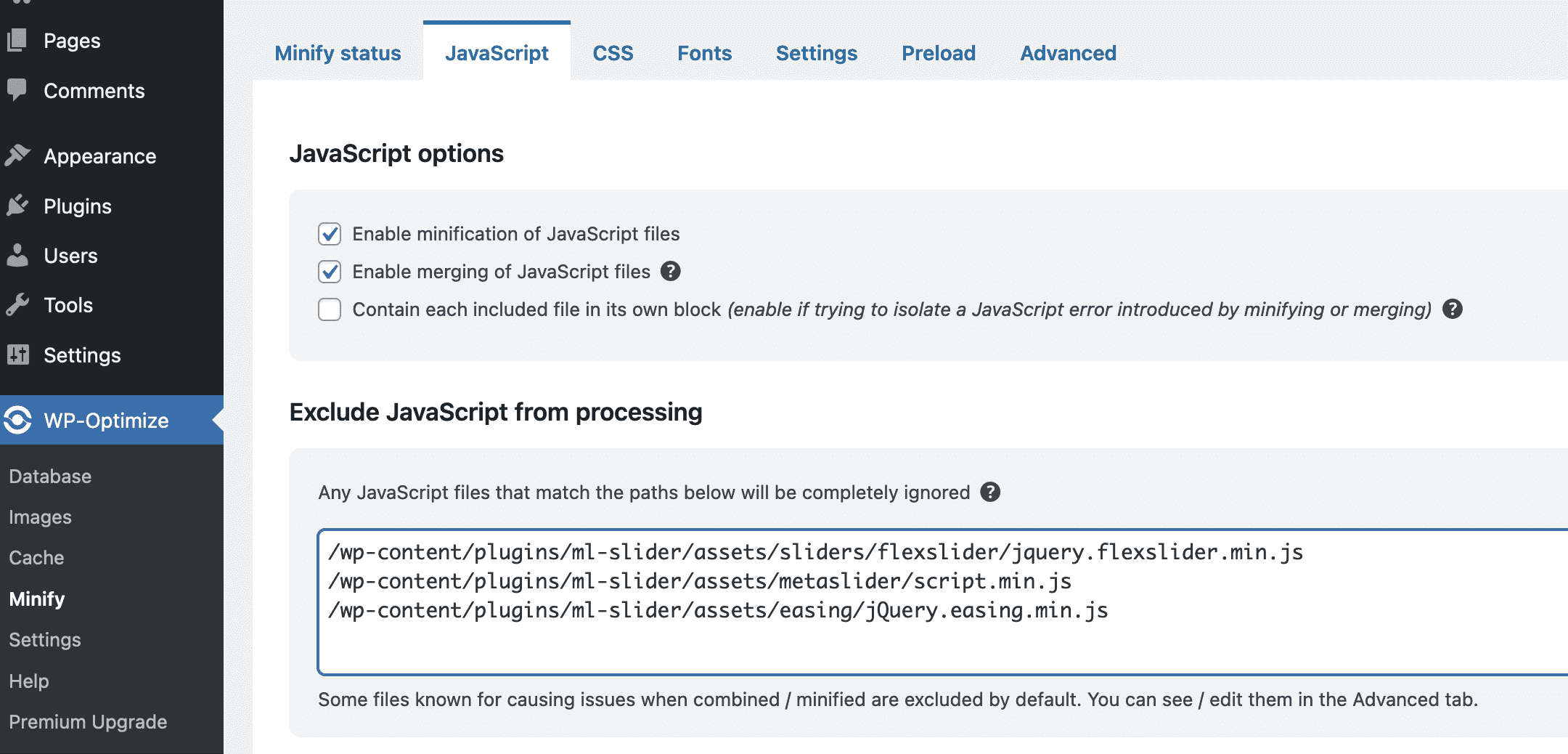This screenshot has width=1568, height=754.
Task: Open the Minify status tab
Action: [338, 53]
